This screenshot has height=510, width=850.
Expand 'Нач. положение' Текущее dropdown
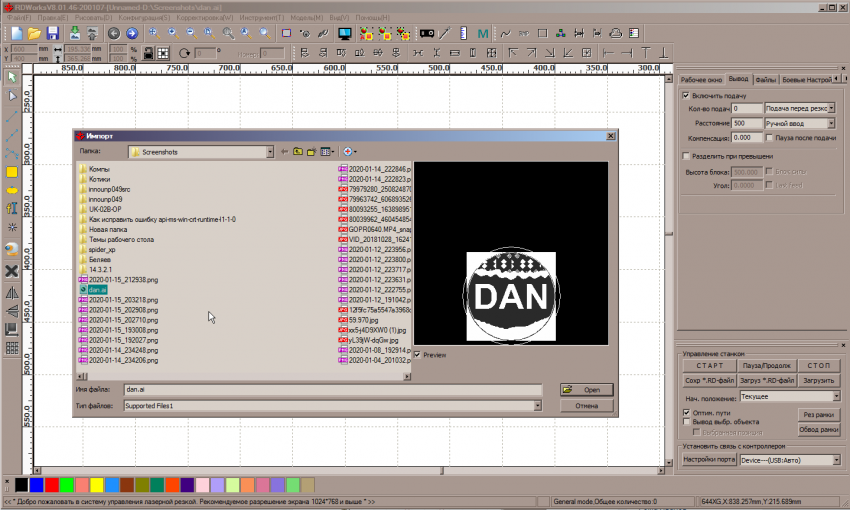pos(832,397)
